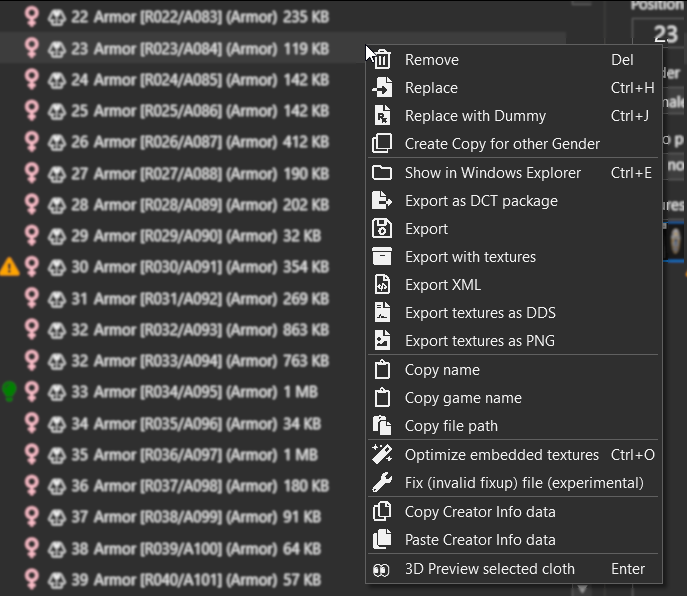687x596 pixels.
Task: Choose Copy game name
Action: pyautogui.click(x=463, y=398)
